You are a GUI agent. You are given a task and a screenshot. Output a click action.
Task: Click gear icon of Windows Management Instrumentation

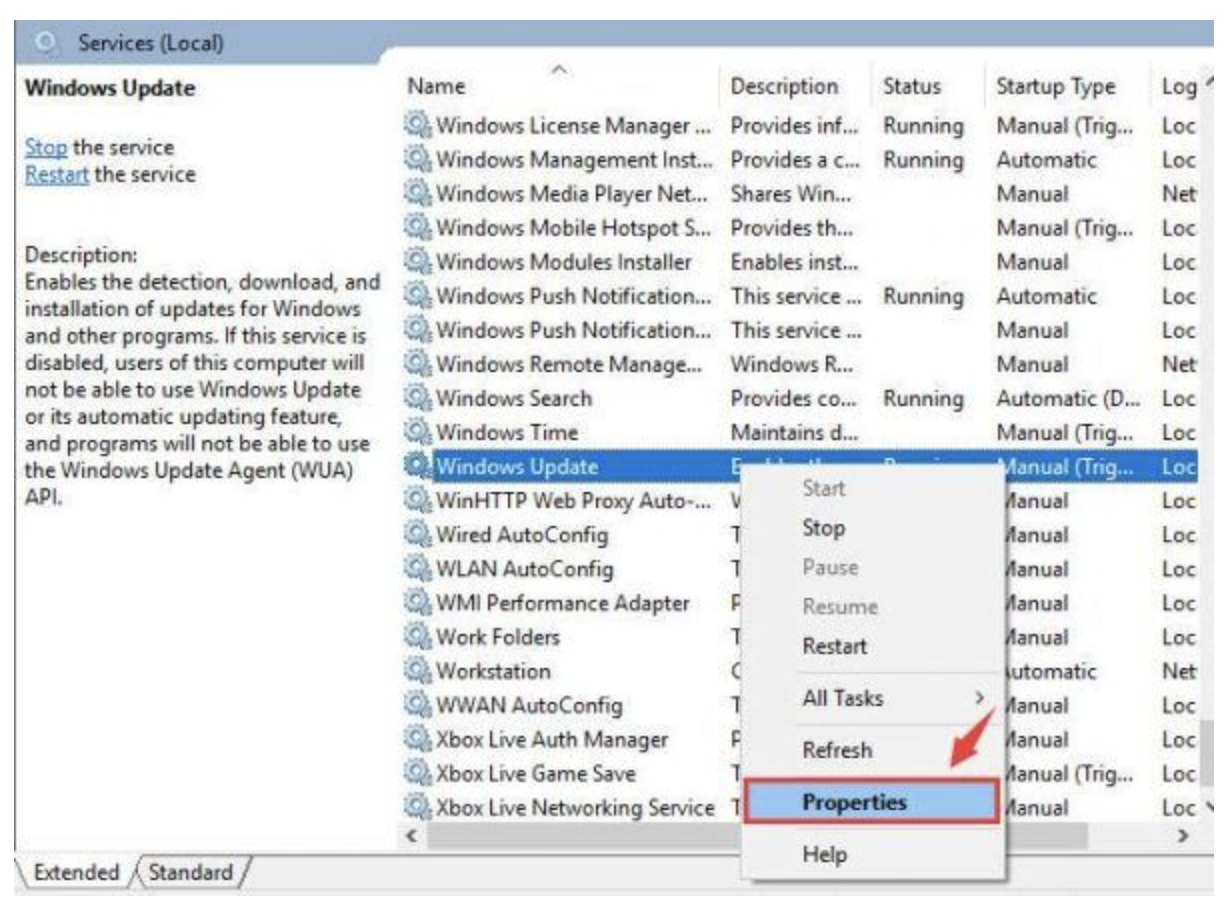click(x=416, y=160)
